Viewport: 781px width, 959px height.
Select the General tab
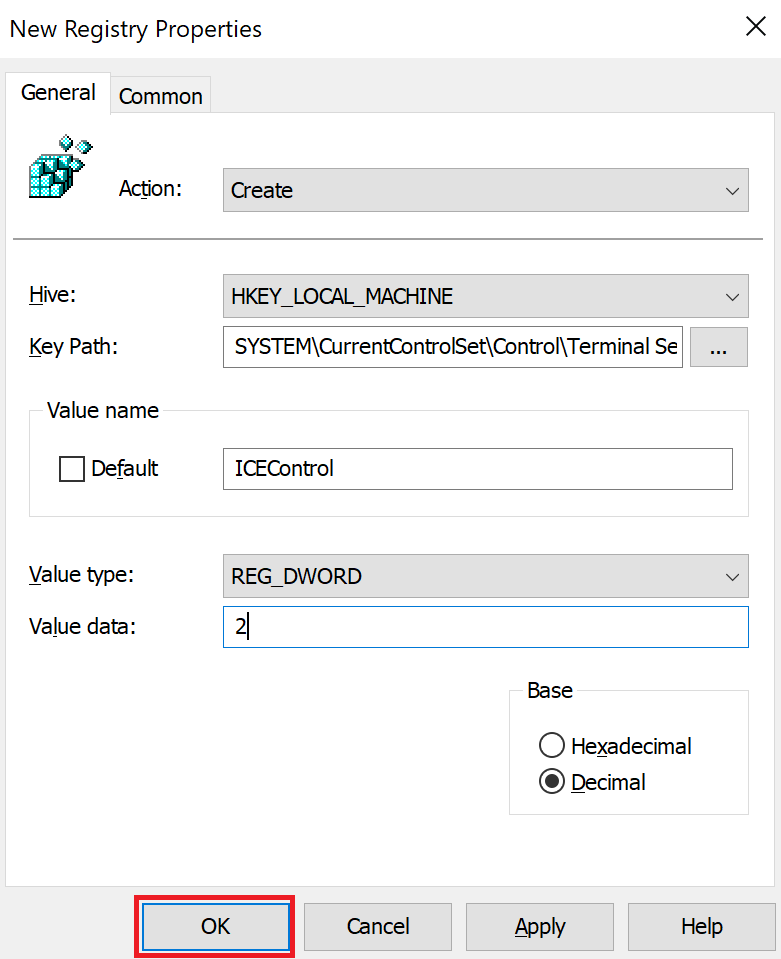pos(58,93)
